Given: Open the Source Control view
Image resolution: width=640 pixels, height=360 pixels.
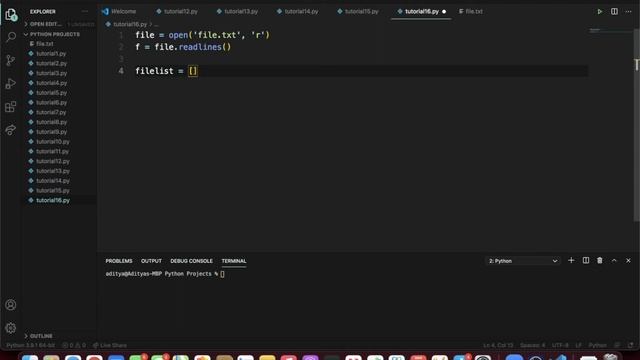Looking at the screenshot, I should [x=11, y=60].
